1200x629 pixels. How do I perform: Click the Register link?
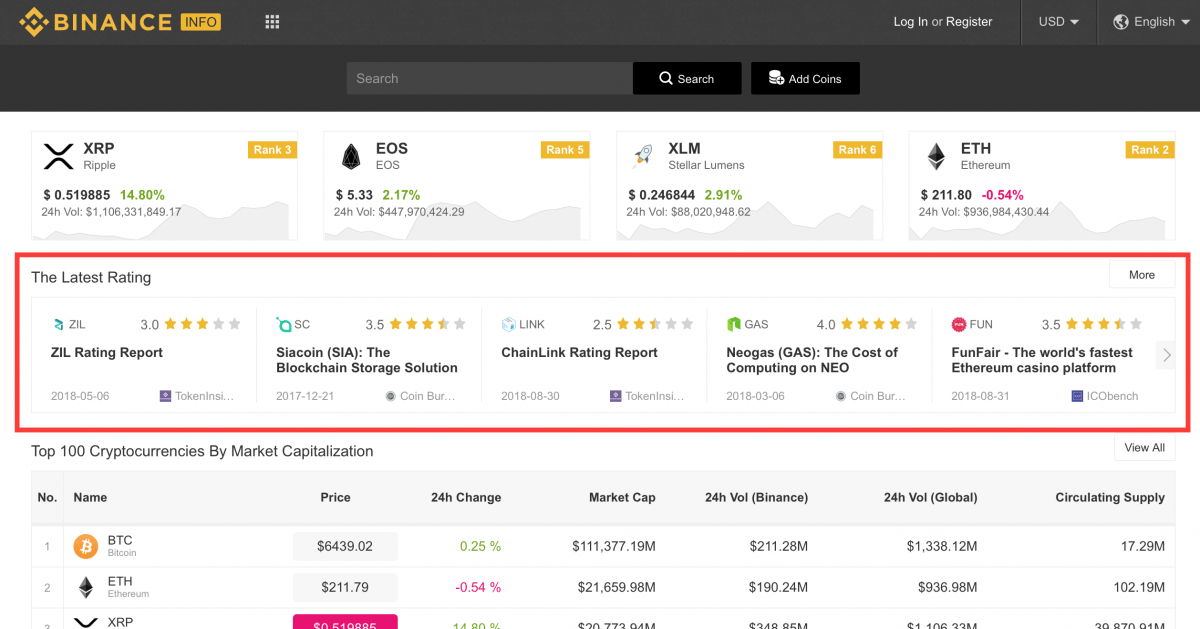[x=969, y=22]
